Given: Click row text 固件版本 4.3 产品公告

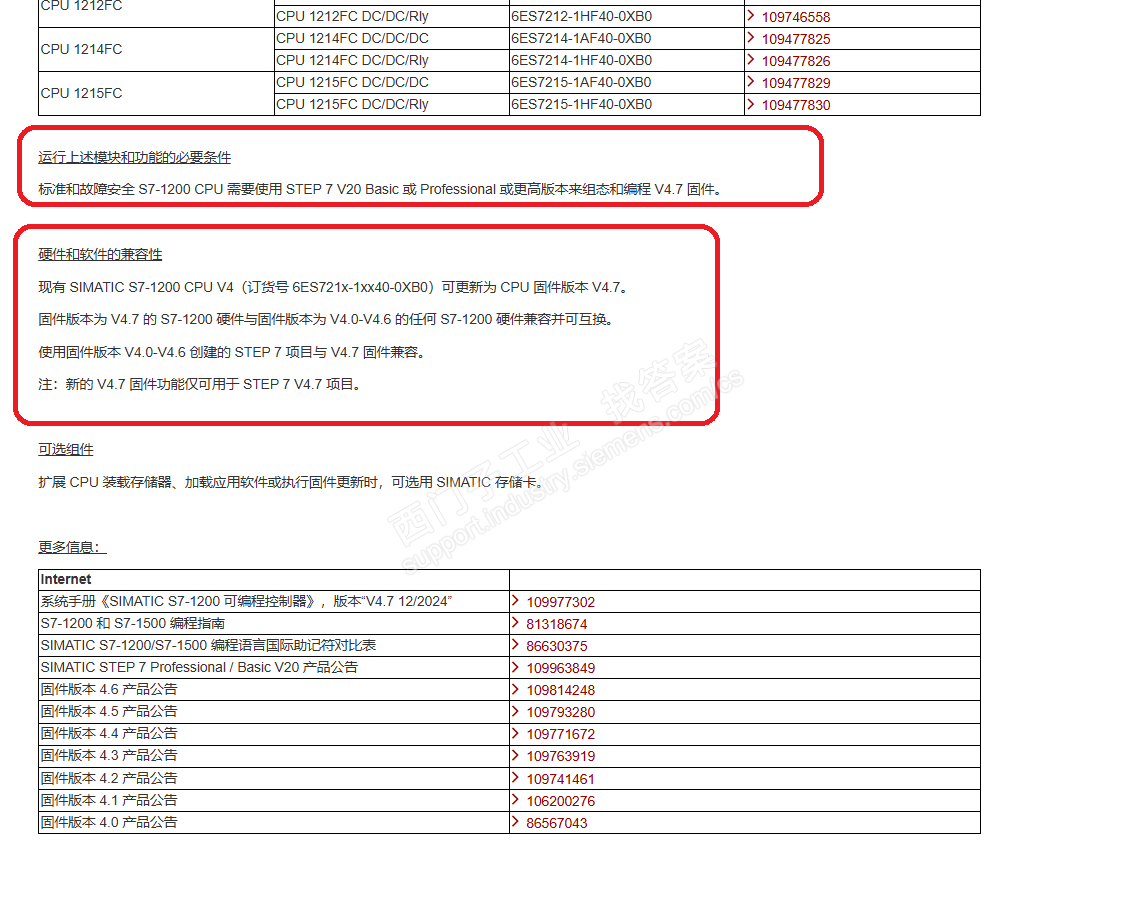Looking at the screenshot, I should pyautogui.click(x=109, y=756).
